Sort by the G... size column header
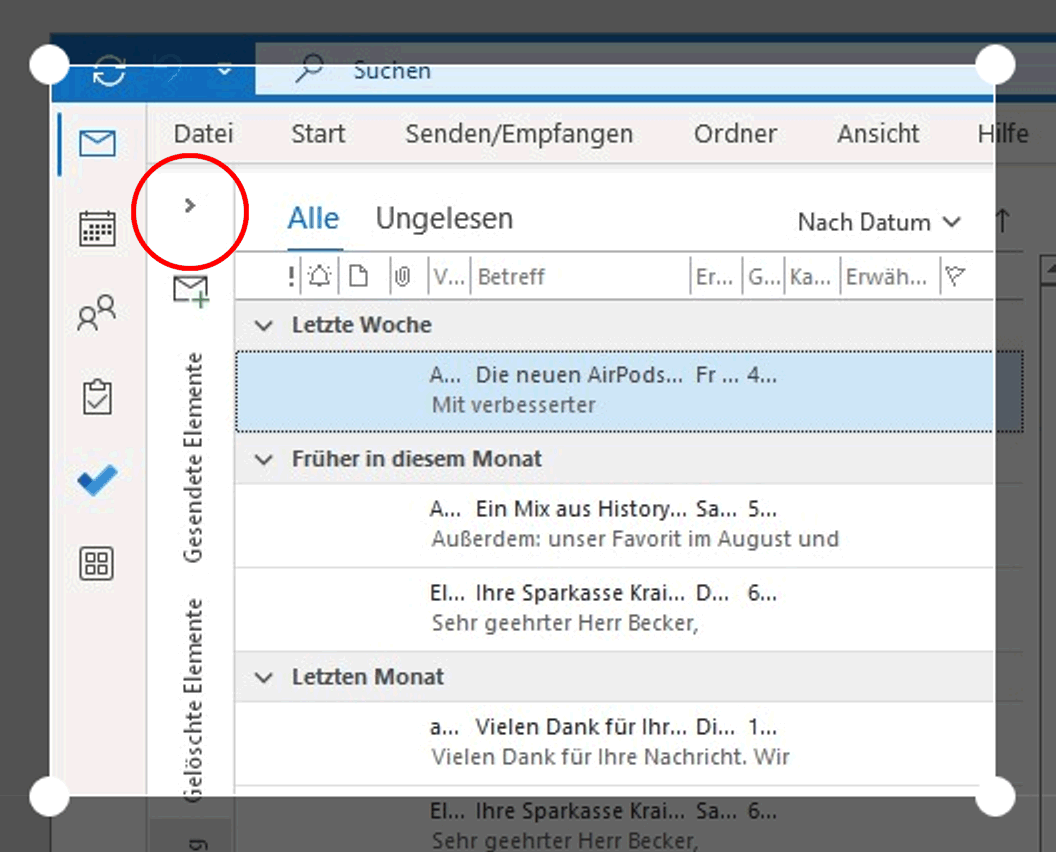Screen dimensions: 1056x852 pyautogui.click(x=764, y=277)
